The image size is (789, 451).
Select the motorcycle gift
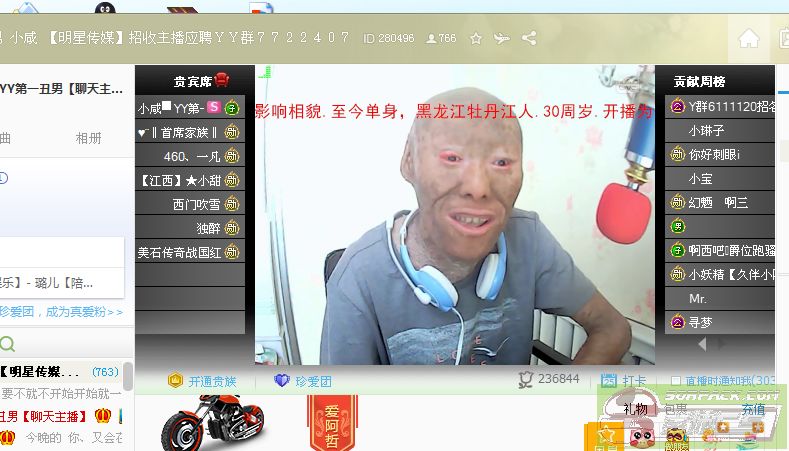point(213,423)
